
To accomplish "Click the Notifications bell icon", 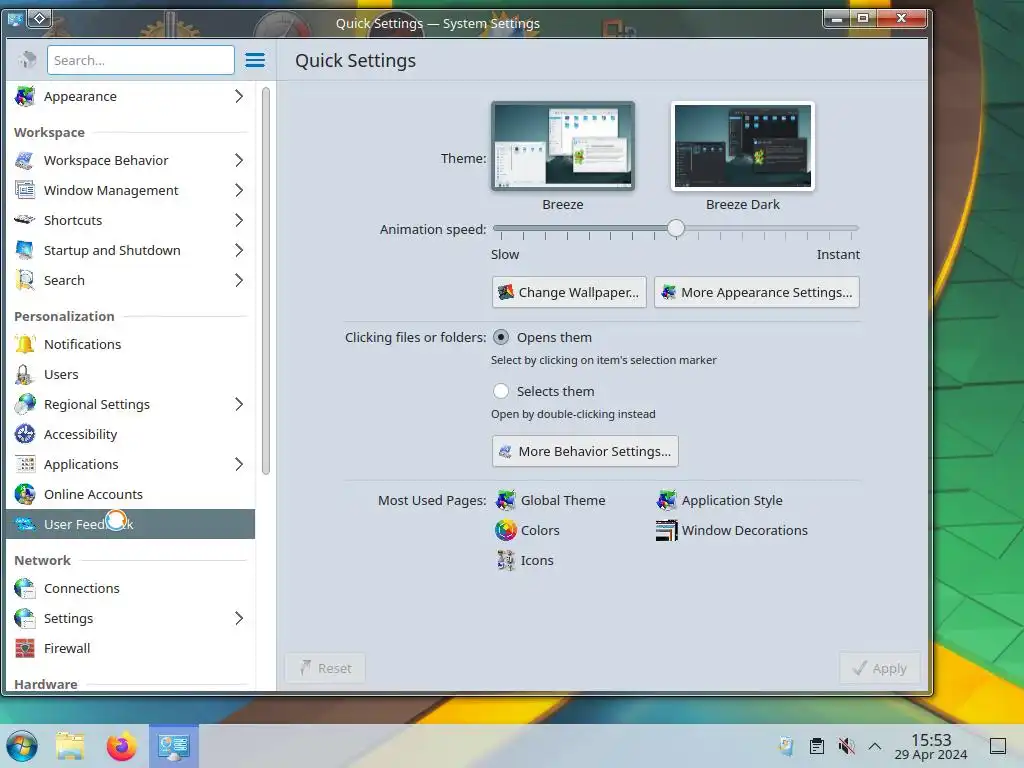I will click(25, 344).
